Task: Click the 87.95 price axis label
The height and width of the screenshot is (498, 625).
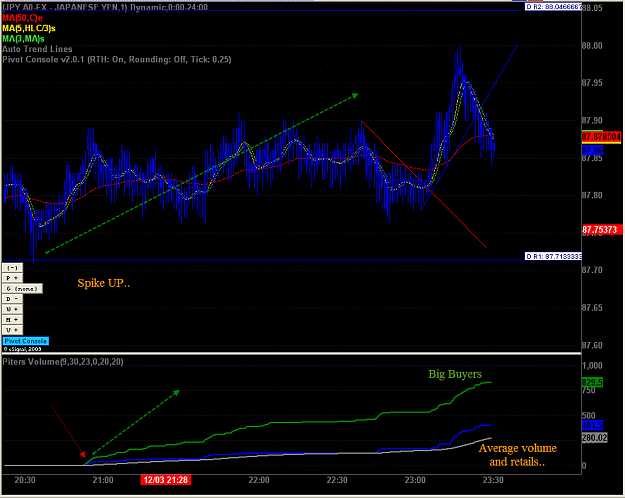Action: (592, 83)
